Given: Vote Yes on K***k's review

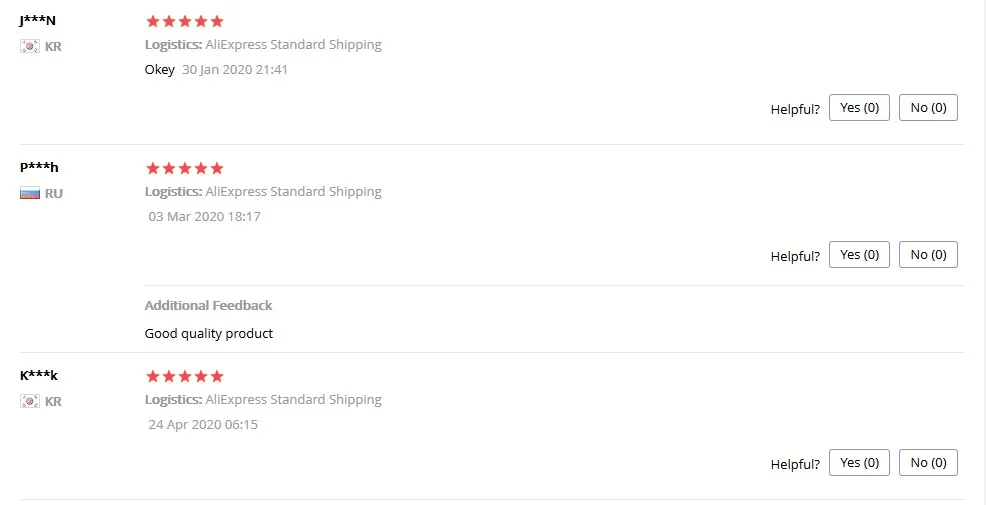Looking at the screenshot, I should (859, 462).
